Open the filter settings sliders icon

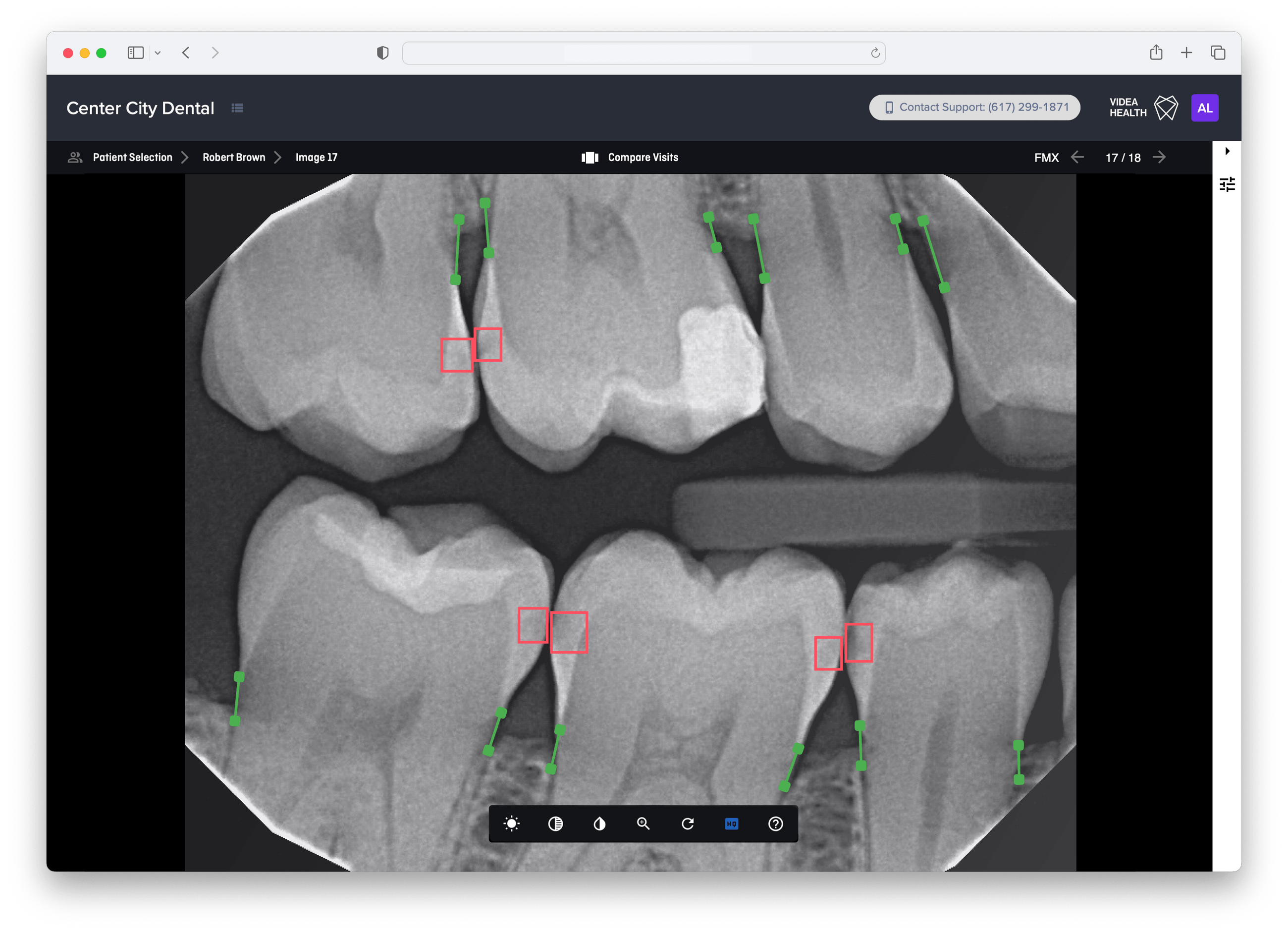tap(1227, 184)
